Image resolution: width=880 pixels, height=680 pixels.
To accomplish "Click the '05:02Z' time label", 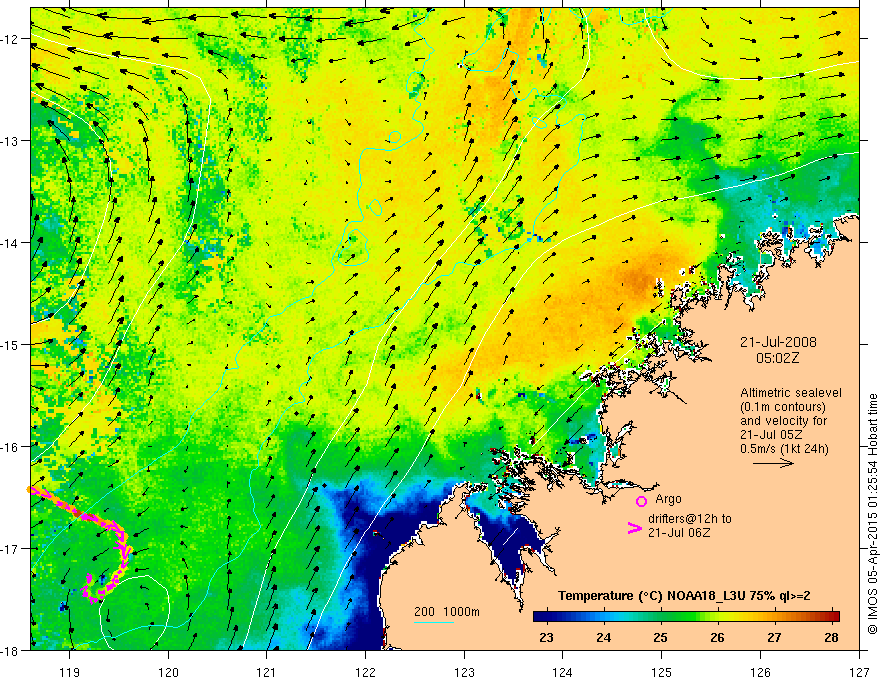I will 777,358.
